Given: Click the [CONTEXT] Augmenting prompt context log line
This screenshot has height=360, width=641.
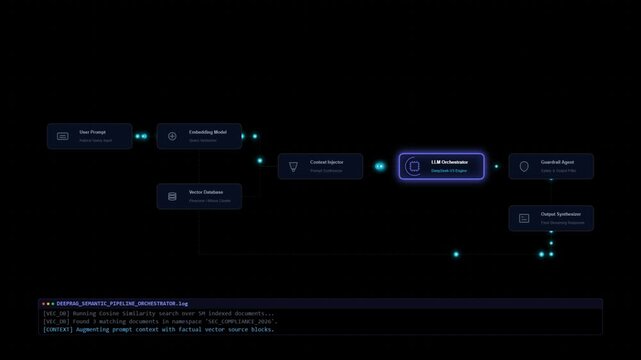Looking at the screenshot, I should [159, 329].
